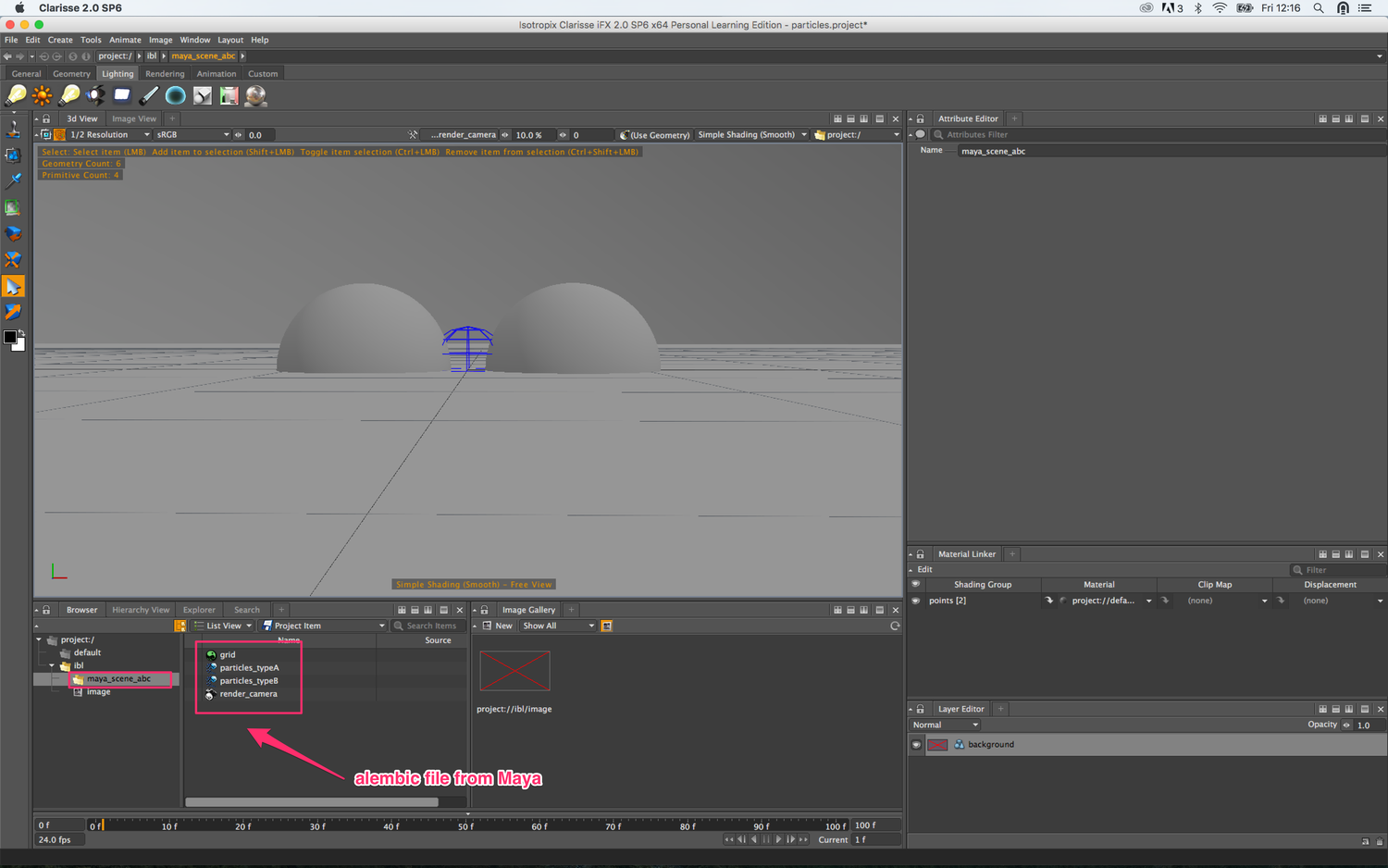Collapse the ibl folder node

[x=52, y=665]
